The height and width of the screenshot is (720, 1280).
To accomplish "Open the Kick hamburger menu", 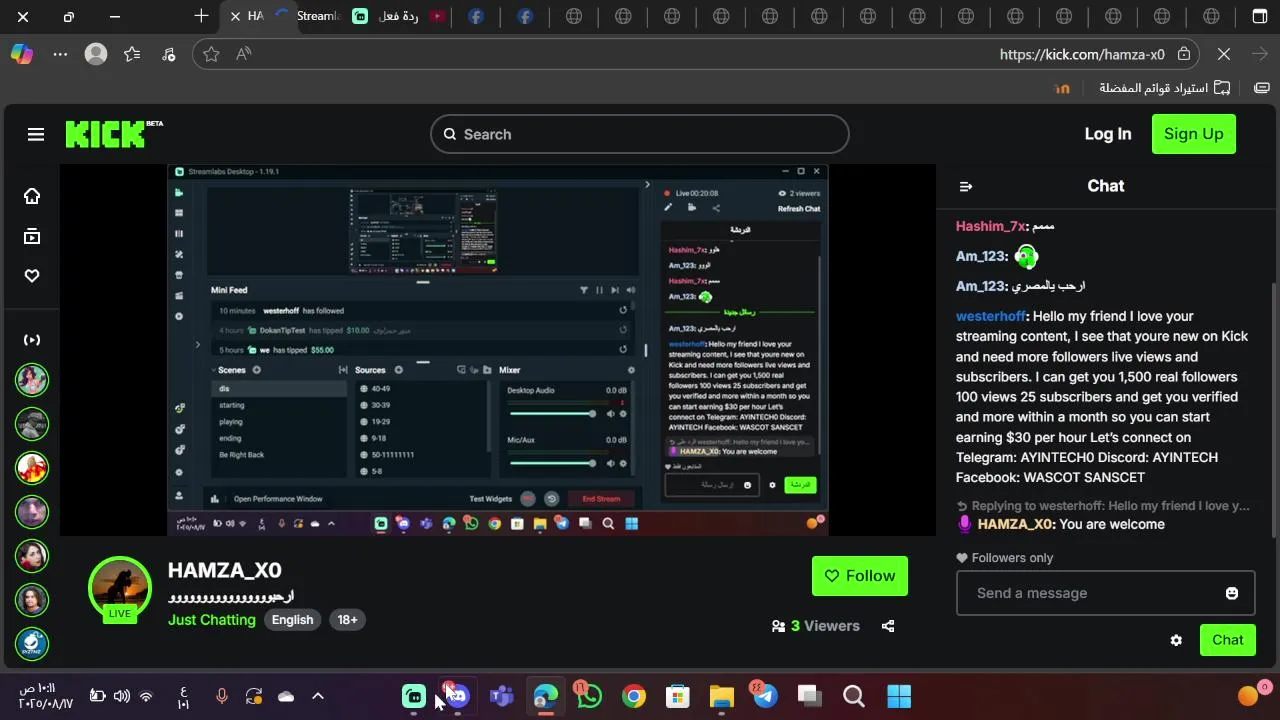I will [x=36, y=134].
